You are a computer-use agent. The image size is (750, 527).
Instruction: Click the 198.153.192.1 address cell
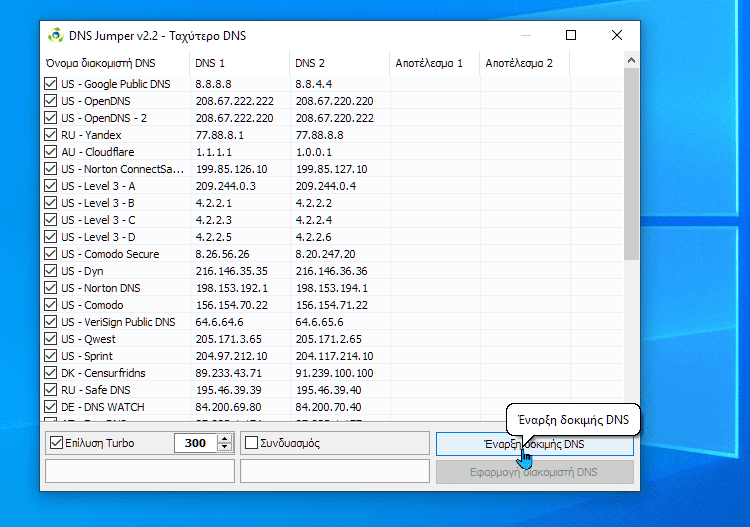(232, 288)
